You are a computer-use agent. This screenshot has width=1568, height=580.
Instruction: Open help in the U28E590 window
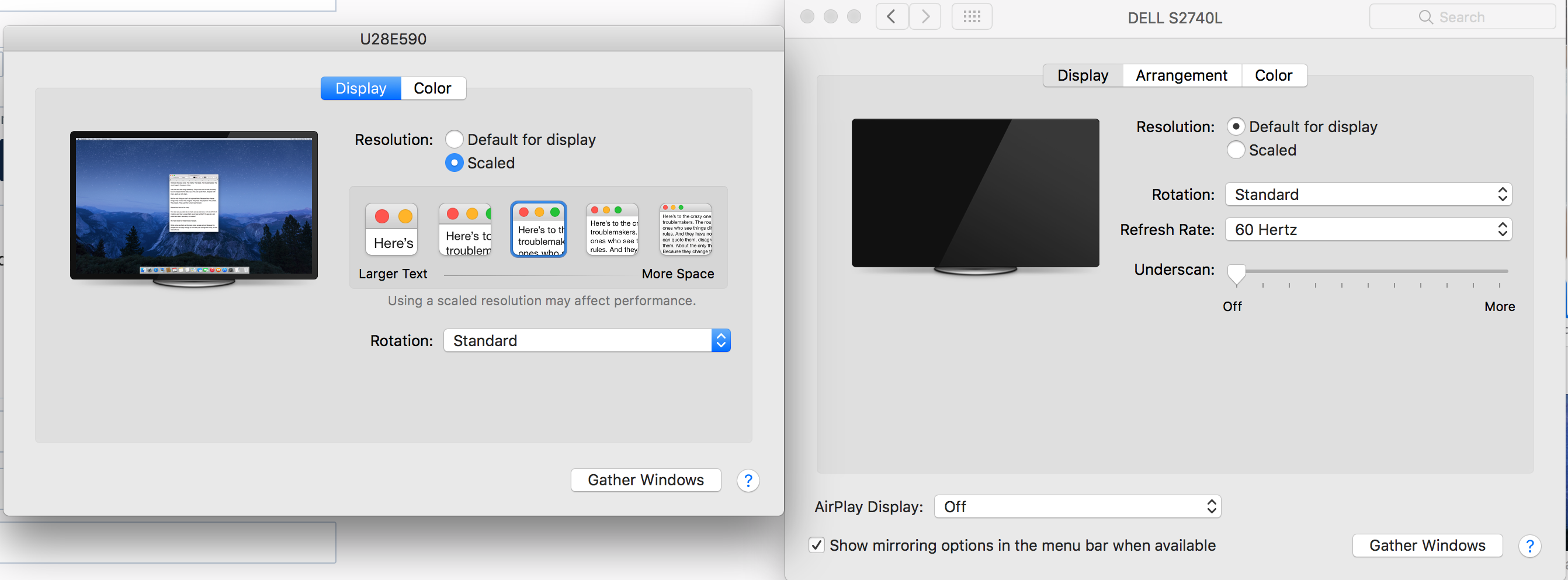click(748, 481)
